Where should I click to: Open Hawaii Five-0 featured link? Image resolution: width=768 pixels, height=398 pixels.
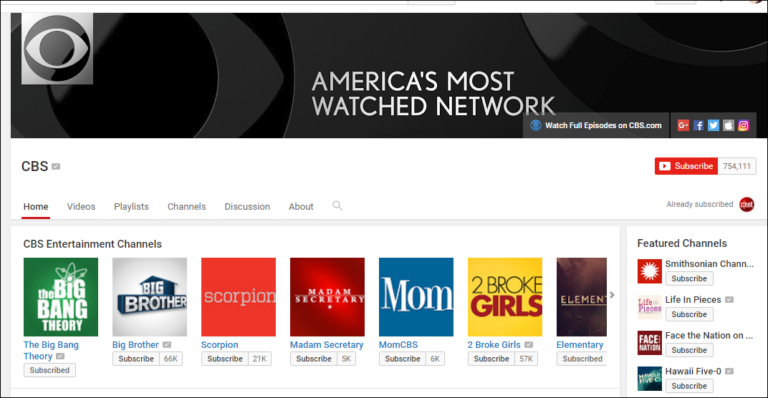pos(693,371)
